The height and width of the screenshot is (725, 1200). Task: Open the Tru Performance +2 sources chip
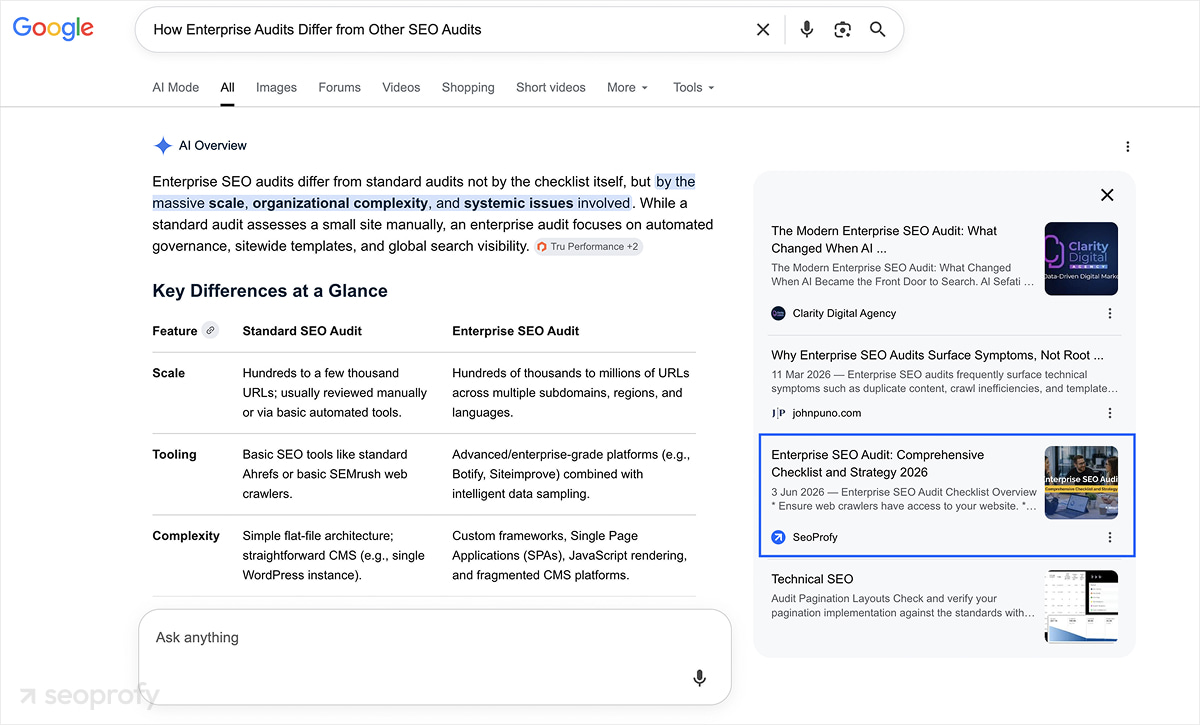588,246
